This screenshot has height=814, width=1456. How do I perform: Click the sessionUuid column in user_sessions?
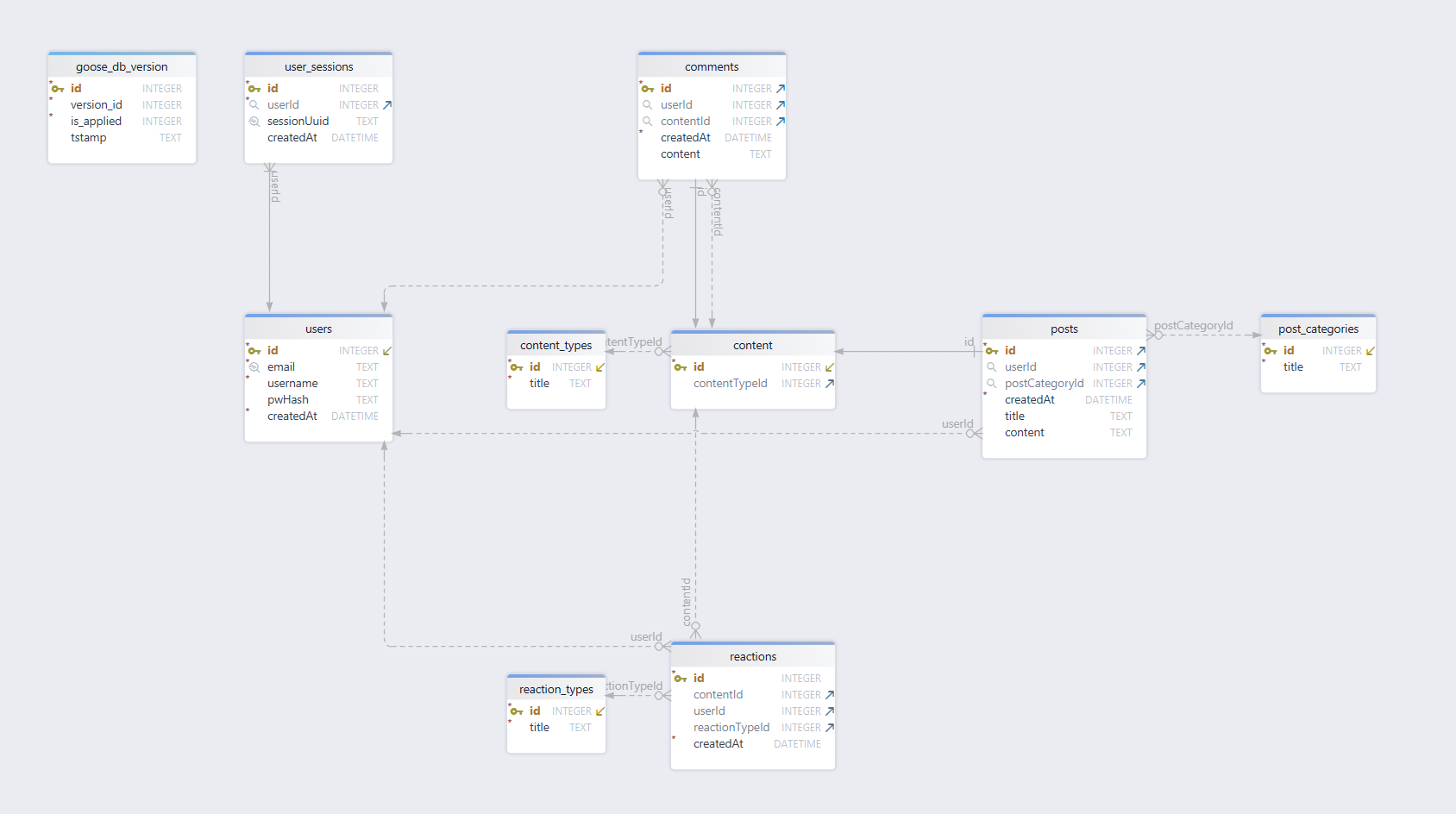298,121
